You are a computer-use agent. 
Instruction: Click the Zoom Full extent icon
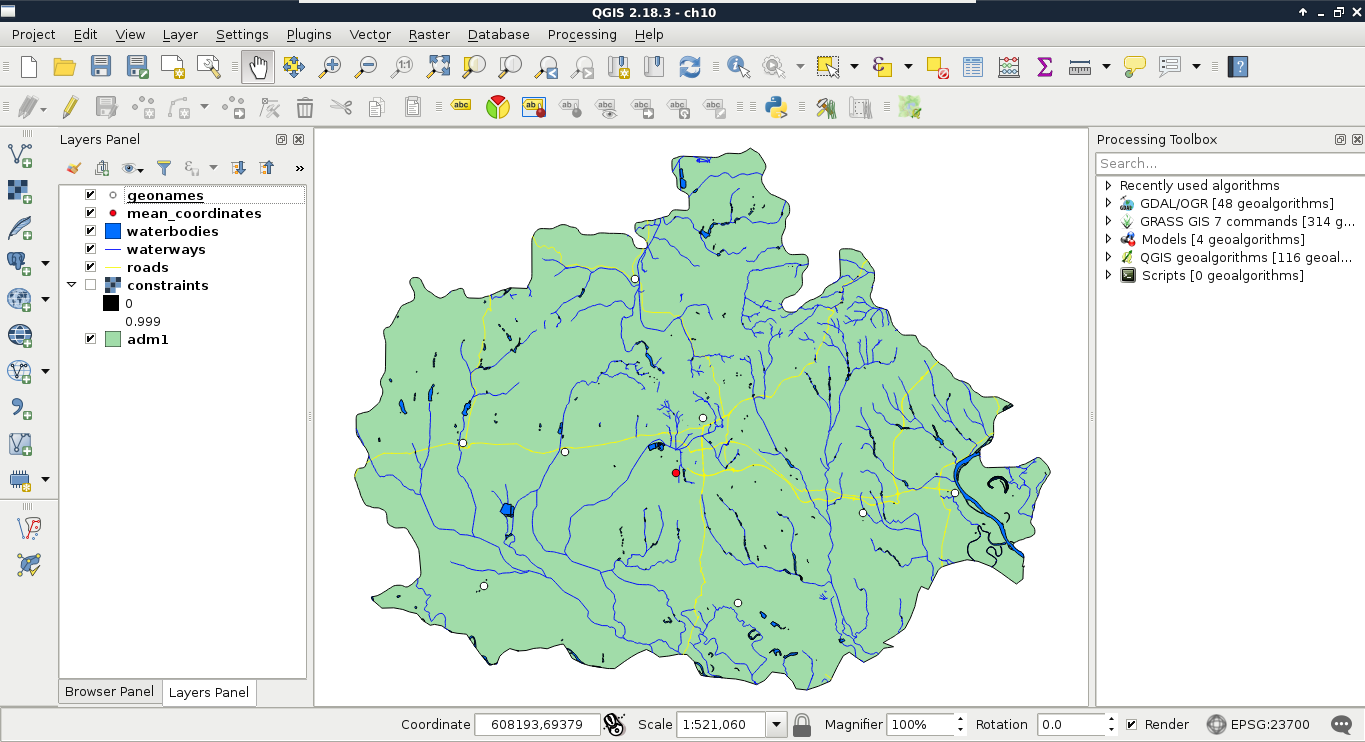click(439, 67)
